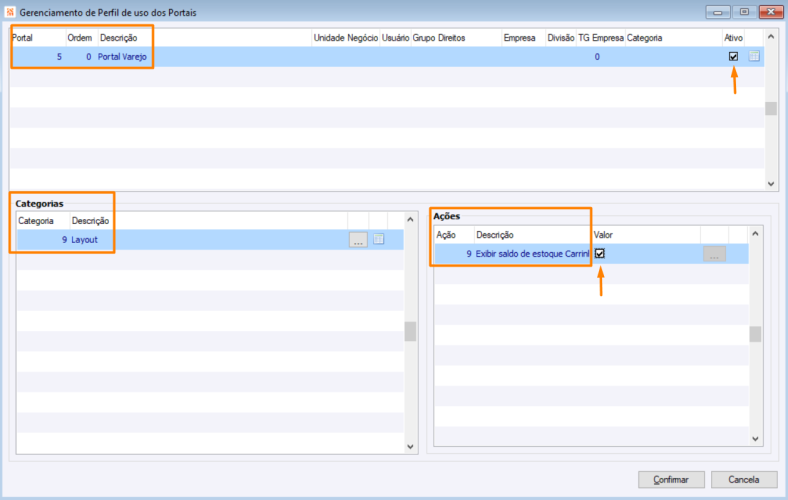Click up arrow of Categorias scrollbar

[x=410, y=220]
